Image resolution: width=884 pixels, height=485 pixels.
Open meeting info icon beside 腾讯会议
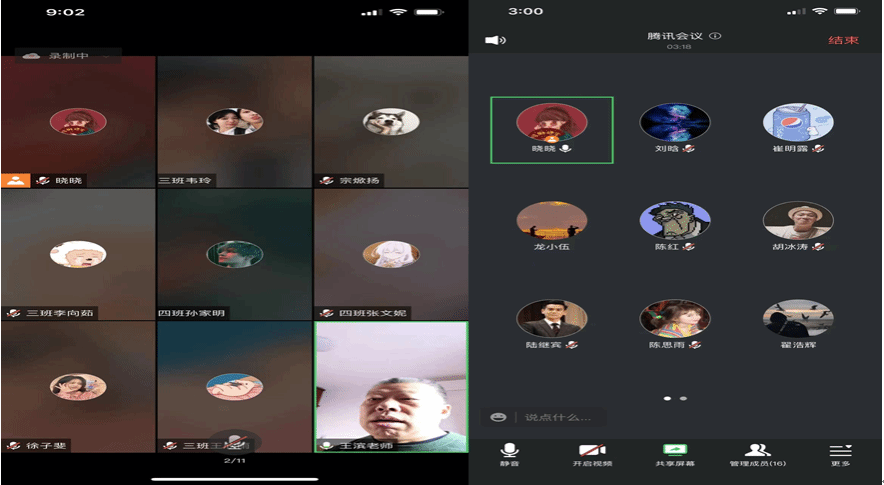(x=715, y=36)
